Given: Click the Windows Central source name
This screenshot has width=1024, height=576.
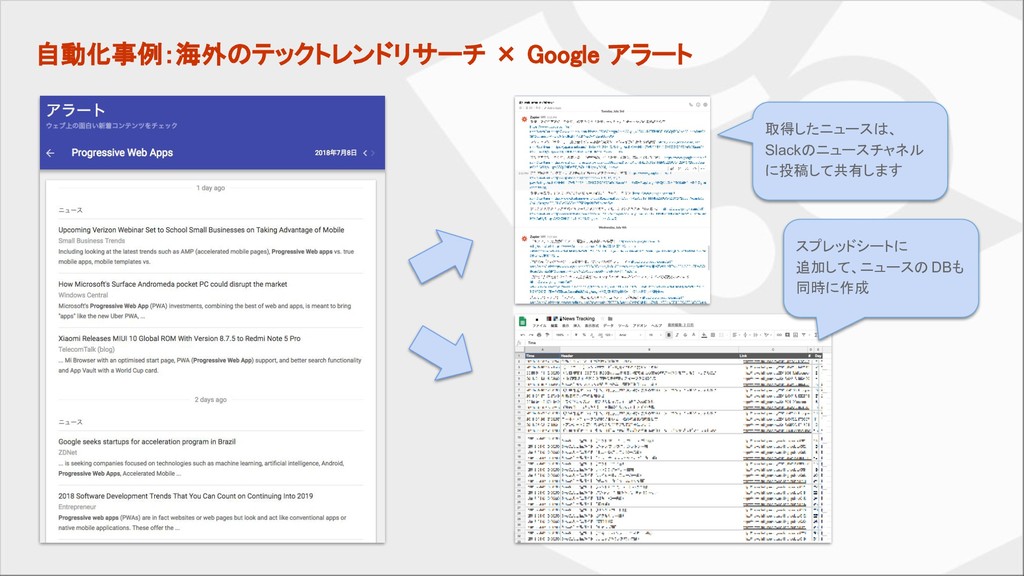Looking at the screenshot, I should point(83,295).
